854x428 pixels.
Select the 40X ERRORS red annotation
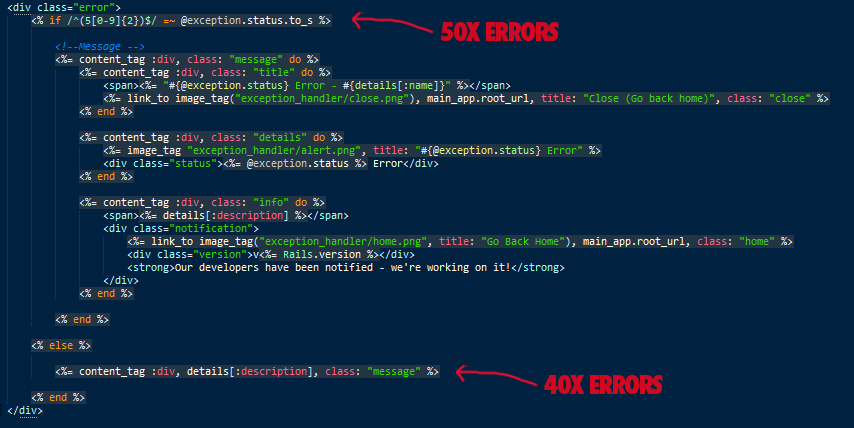pyautogui.click(x=603, y=385)
